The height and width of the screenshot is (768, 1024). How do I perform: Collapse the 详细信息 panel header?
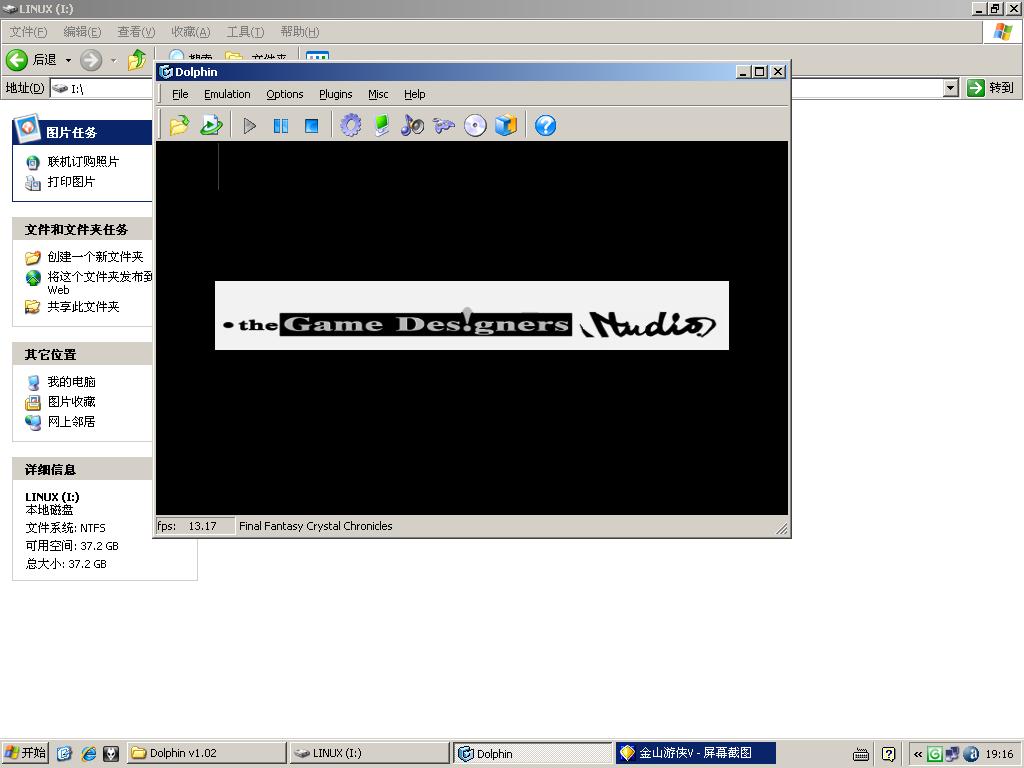(82, 469)
